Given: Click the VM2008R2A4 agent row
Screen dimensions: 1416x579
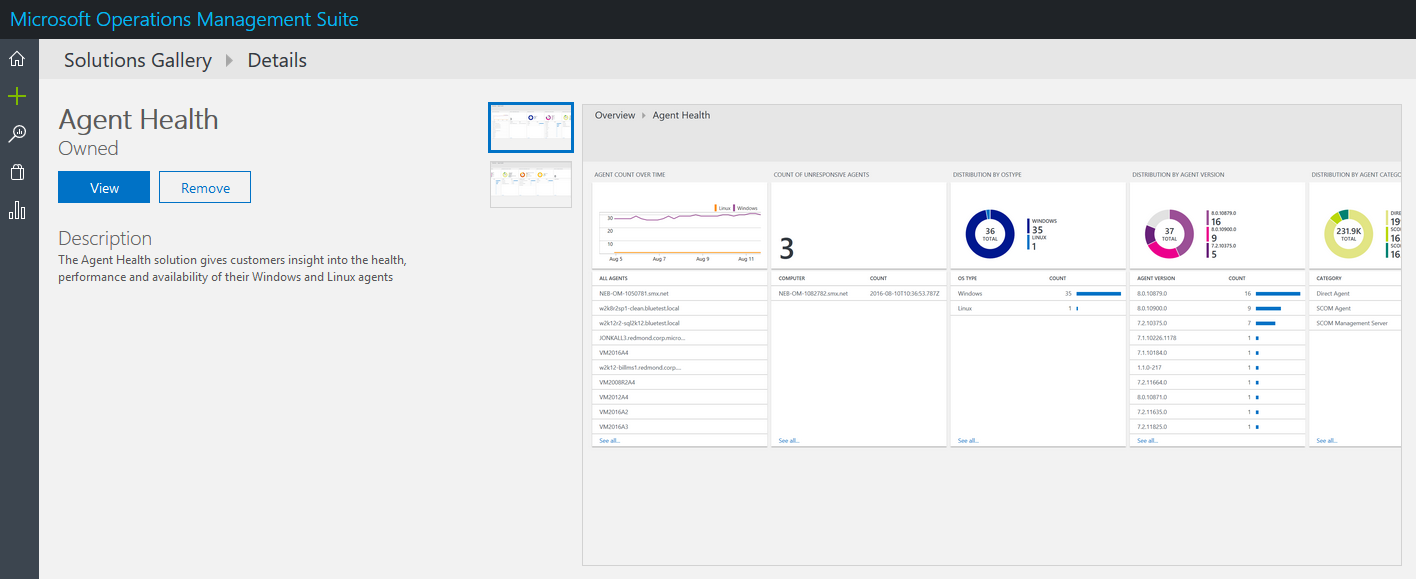Looking at the screenshot, I should pos(680,382).
